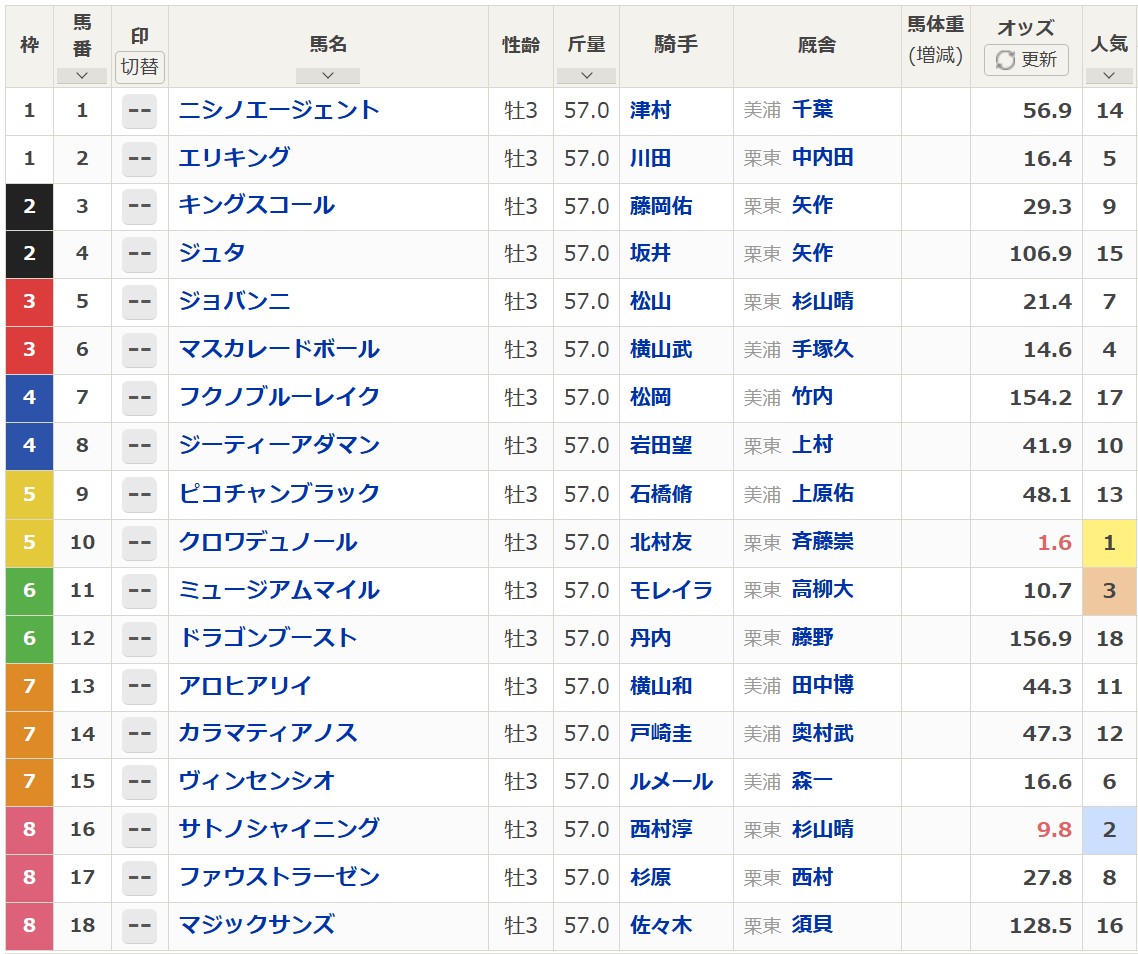Open trainer link 高柳大

point(822,590)
